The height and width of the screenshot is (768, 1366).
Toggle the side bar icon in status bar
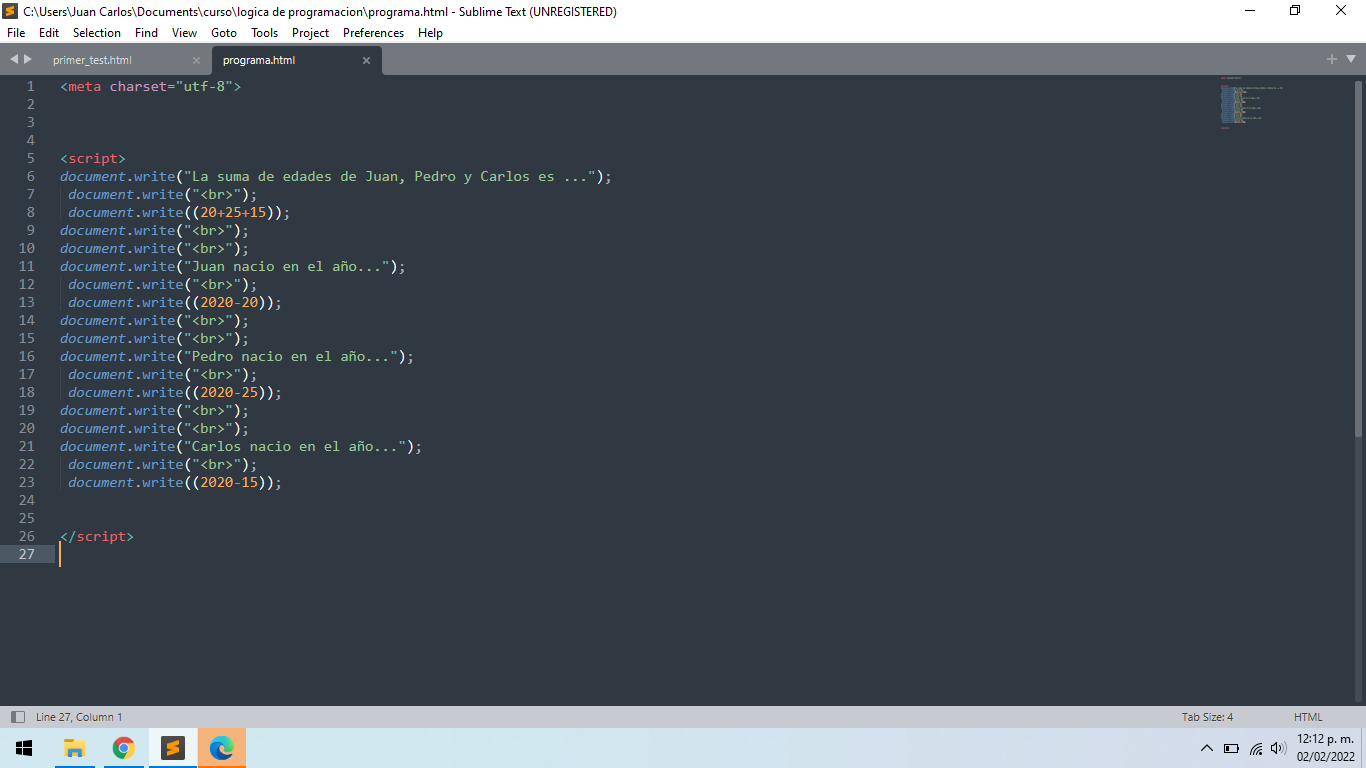tap(17, 717)
